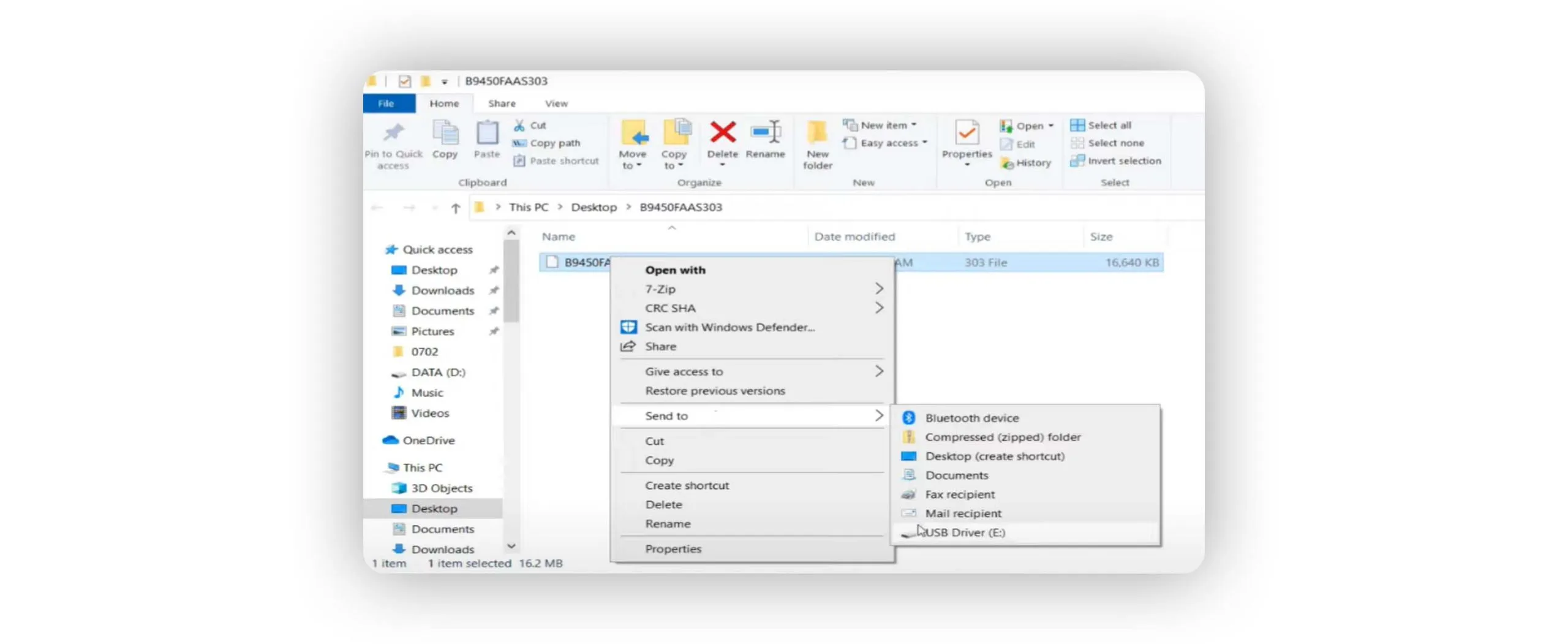Toggle the checkmark icon in title bar

[404, 81]
